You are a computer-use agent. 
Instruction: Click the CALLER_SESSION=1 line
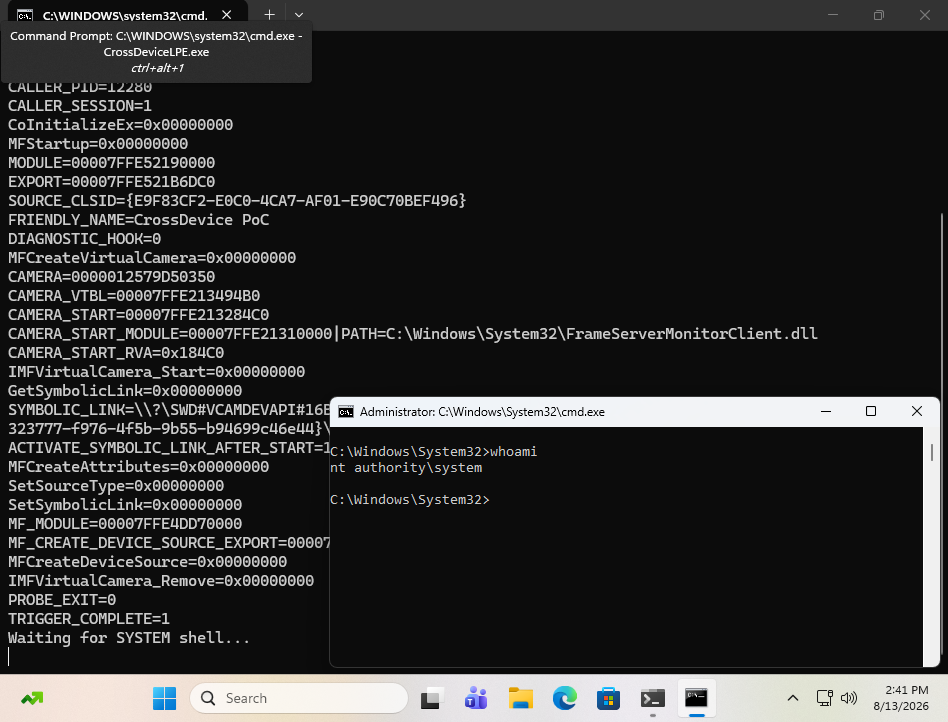coord(79,106)
